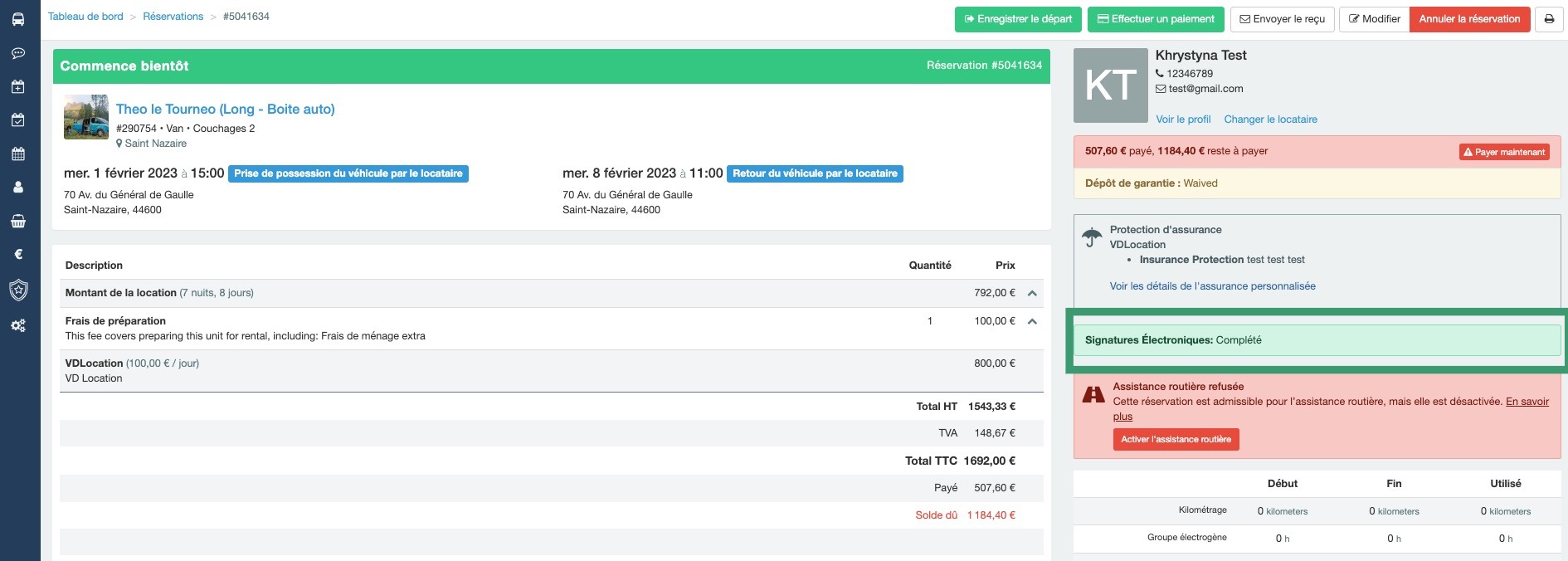Open the shield star sidebar icon
The width and height of the screenshot is (1568, 561).
click(x=18, y=290)
